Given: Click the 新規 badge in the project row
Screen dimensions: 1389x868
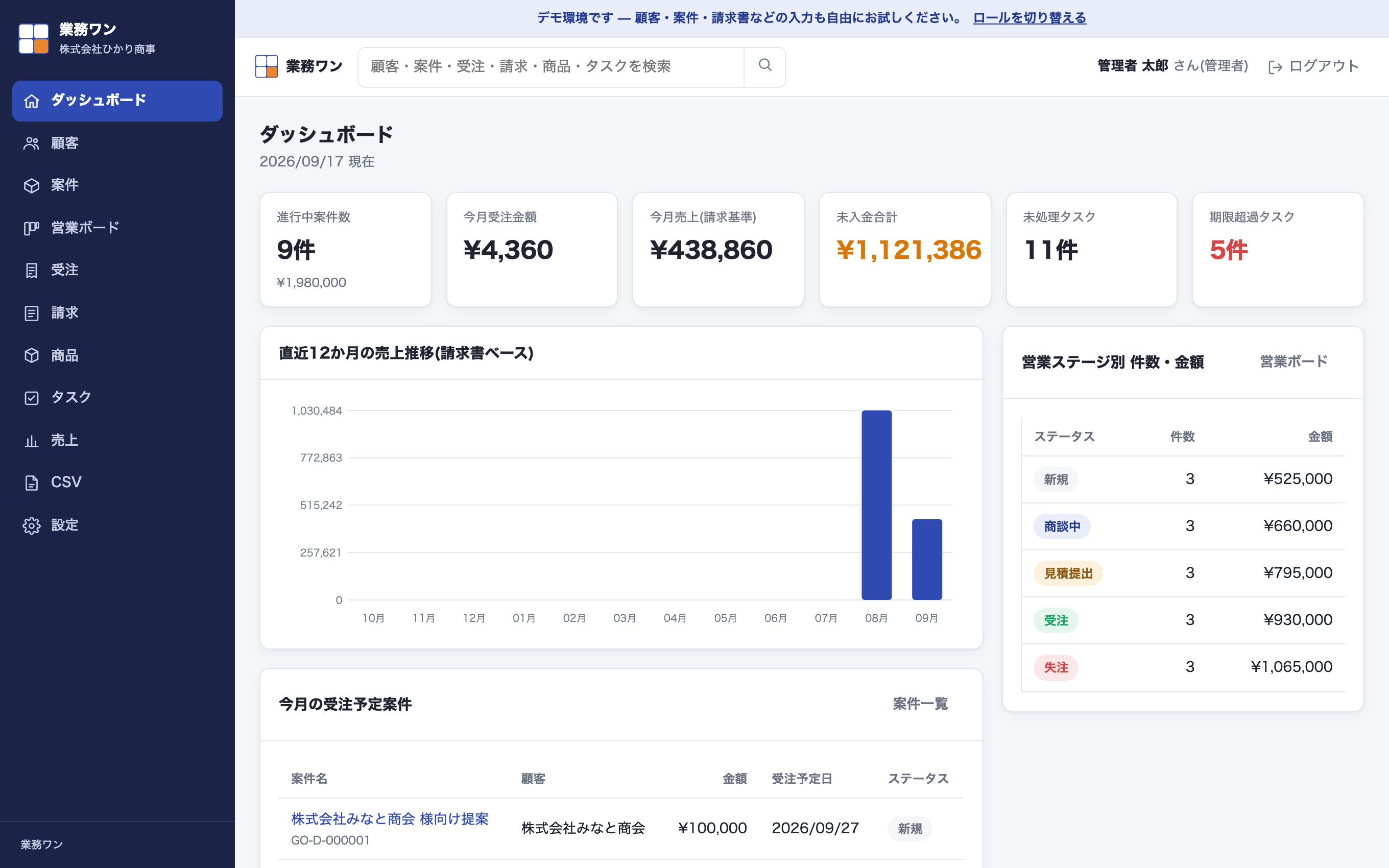Looking at the screenshot, I should [909, 829].
